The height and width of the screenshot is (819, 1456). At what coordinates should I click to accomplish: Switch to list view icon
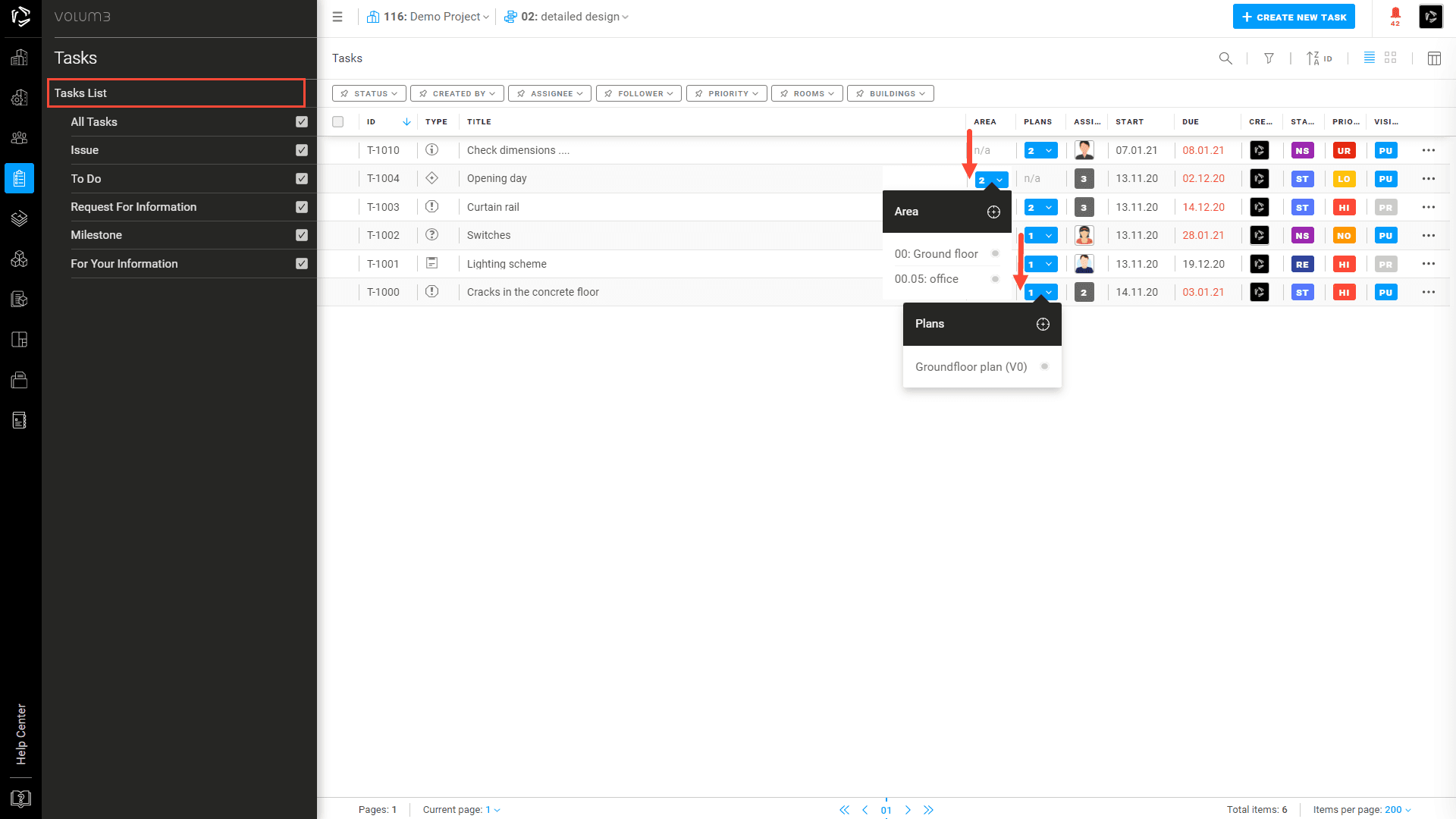(x=1370, y=58)
